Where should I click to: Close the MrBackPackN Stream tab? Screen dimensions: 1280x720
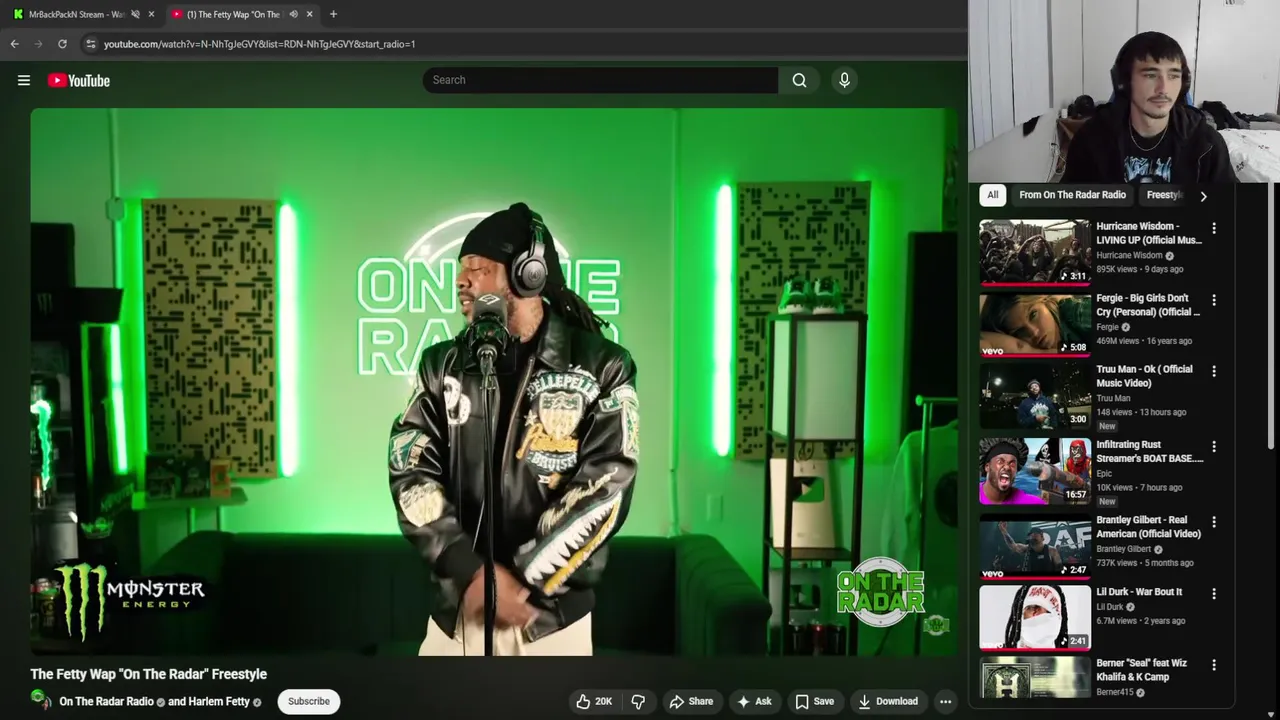pos(151,14)
